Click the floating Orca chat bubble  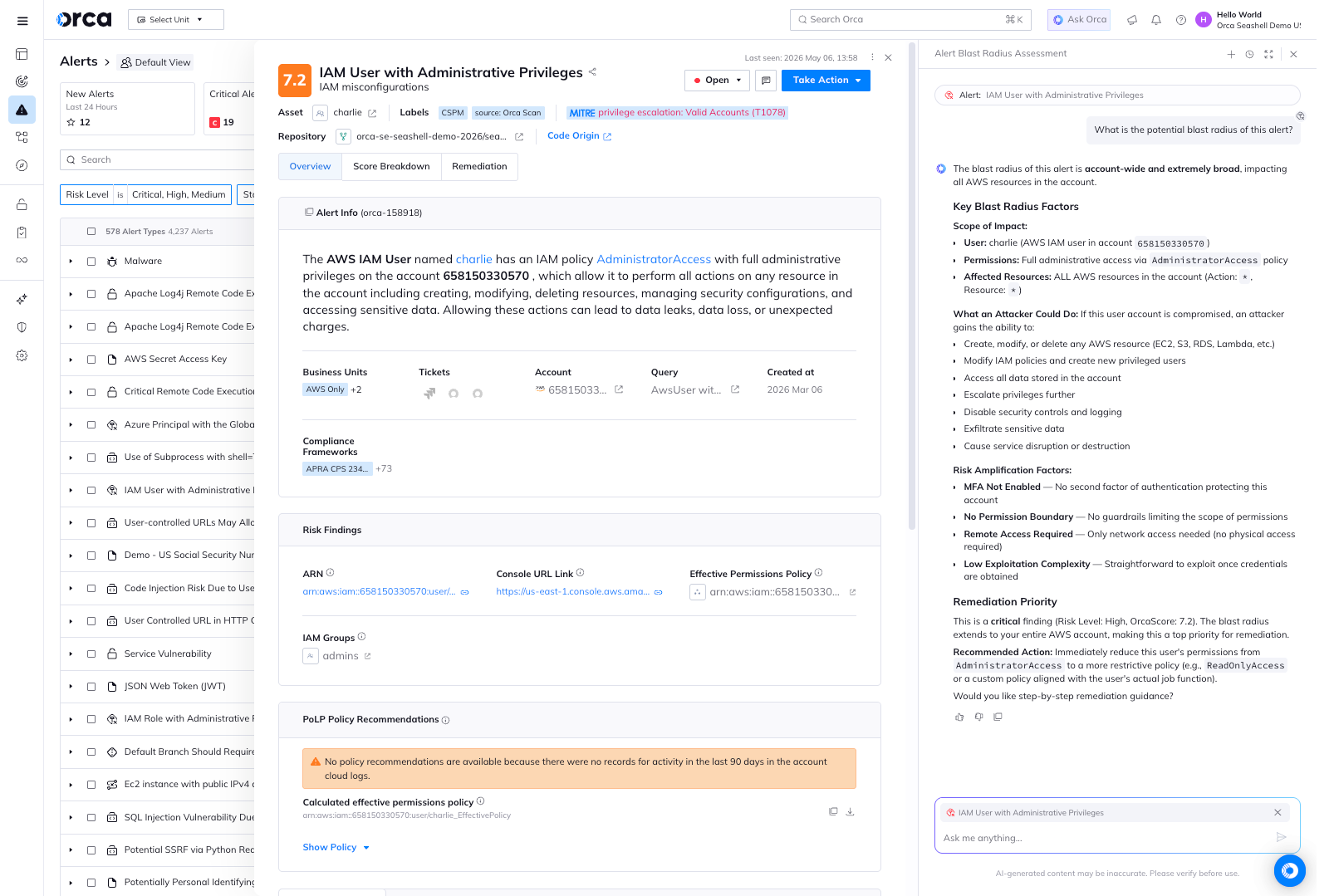pos(1289,870)
